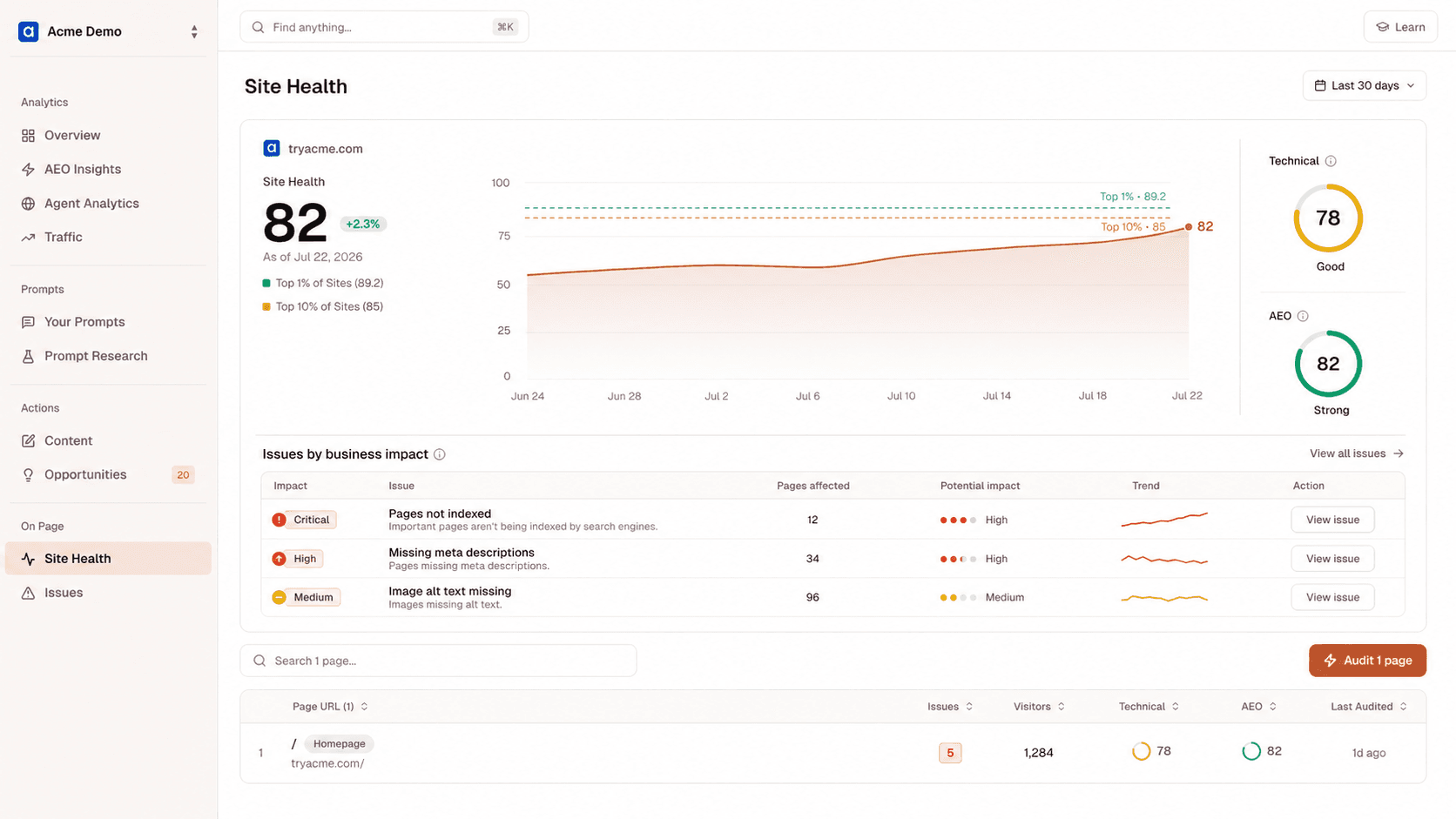Open the Acme Demo workspace switcher arrows

pyautogui.click(x=194, y=32)
